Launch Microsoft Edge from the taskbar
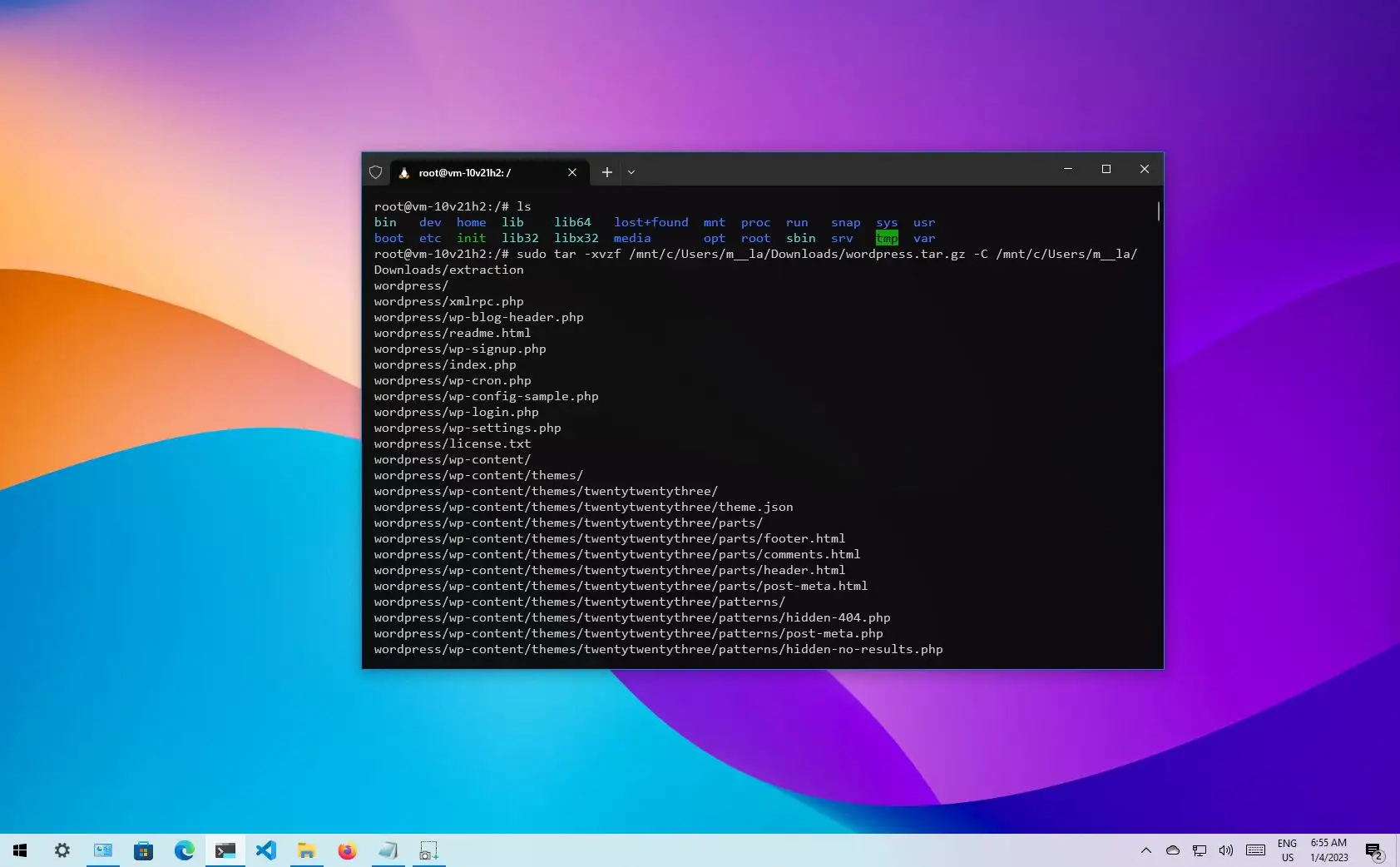Viewport: 1400px width, 867px height. (185, 850)
